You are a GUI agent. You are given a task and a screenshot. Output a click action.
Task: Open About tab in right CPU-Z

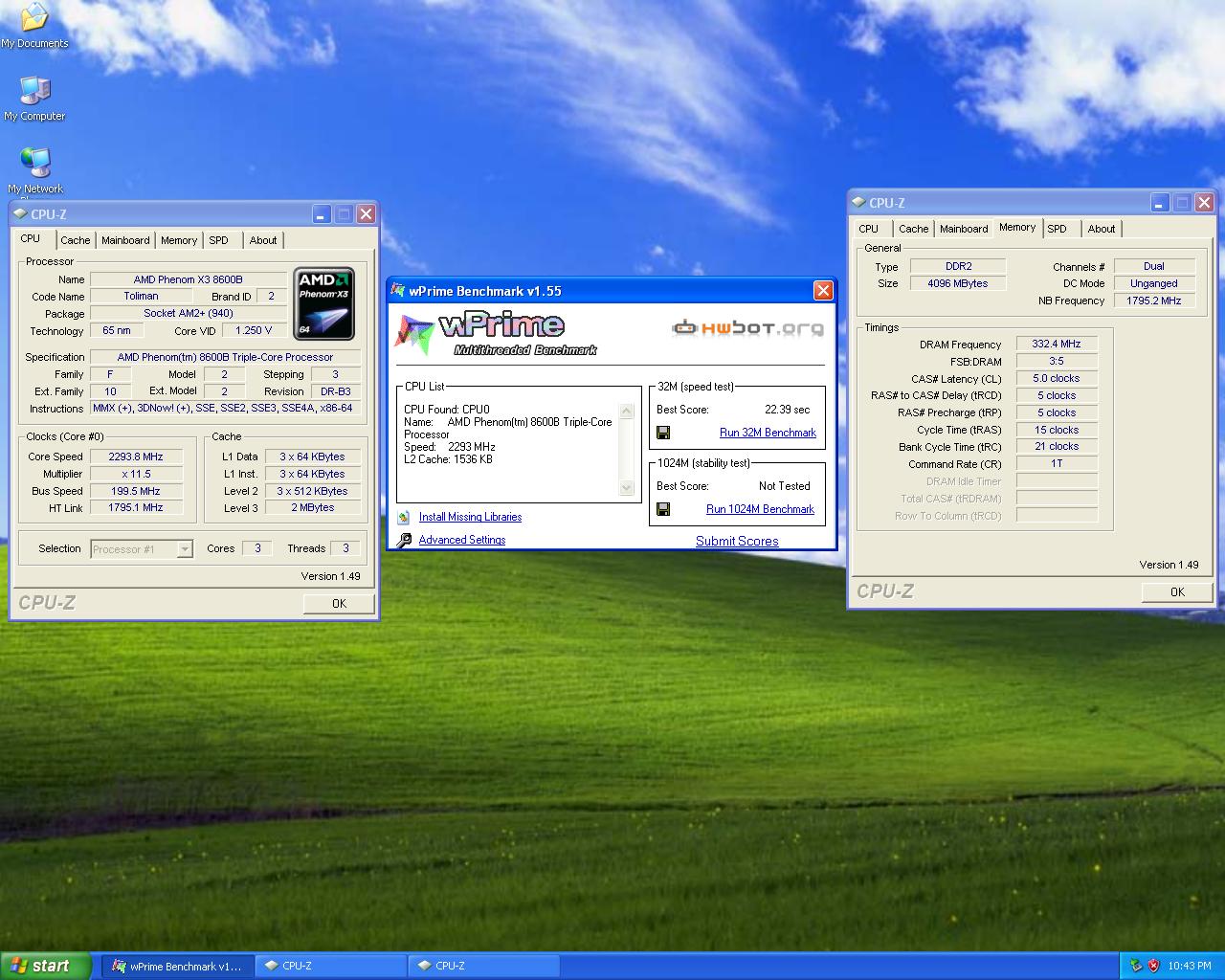click(1102, 229)
